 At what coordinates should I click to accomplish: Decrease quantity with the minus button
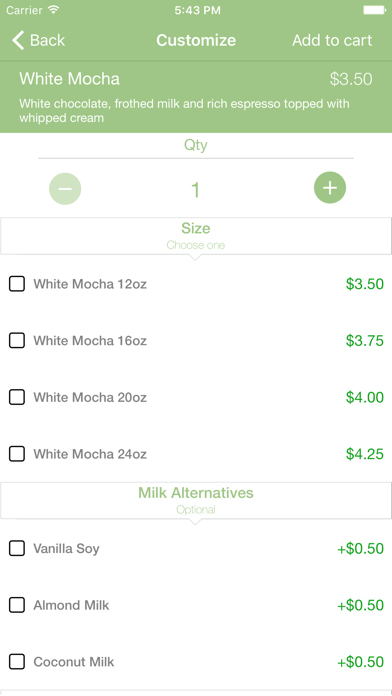65,189
